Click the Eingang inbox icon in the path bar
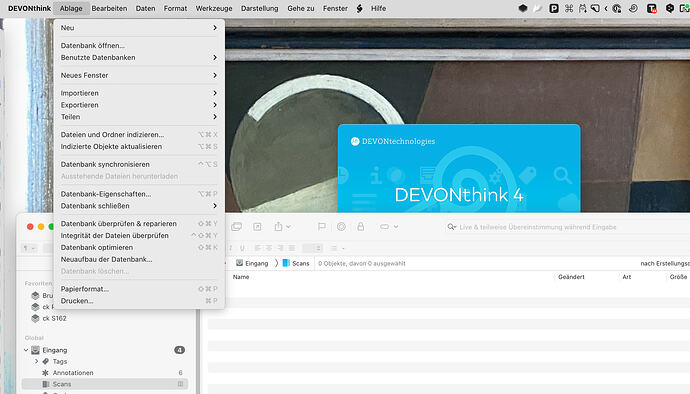Viewport: 690px width, 394px height. [x=239, y=263]
